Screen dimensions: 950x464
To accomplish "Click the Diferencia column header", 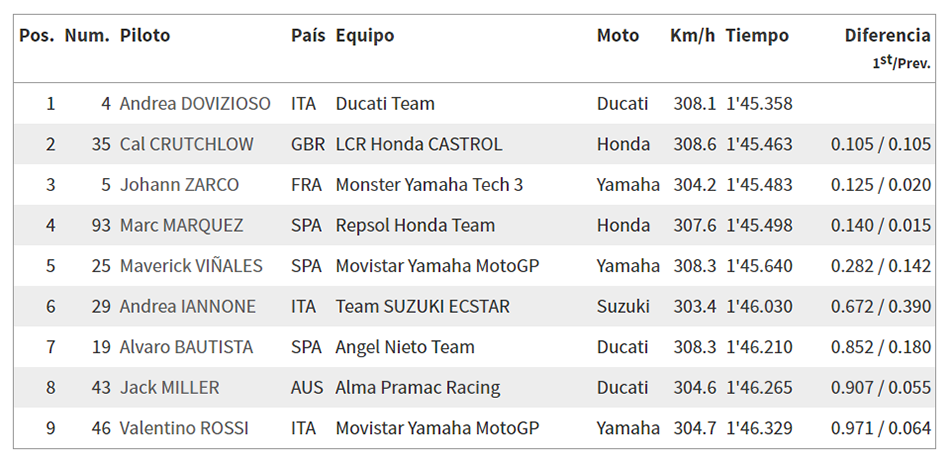I will 888,36.
